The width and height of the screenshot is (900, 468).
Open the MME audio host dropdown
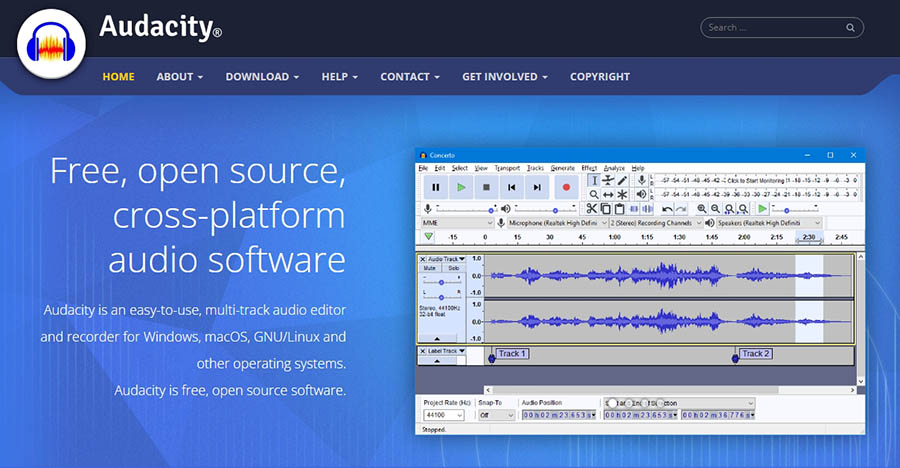(457, 223)
